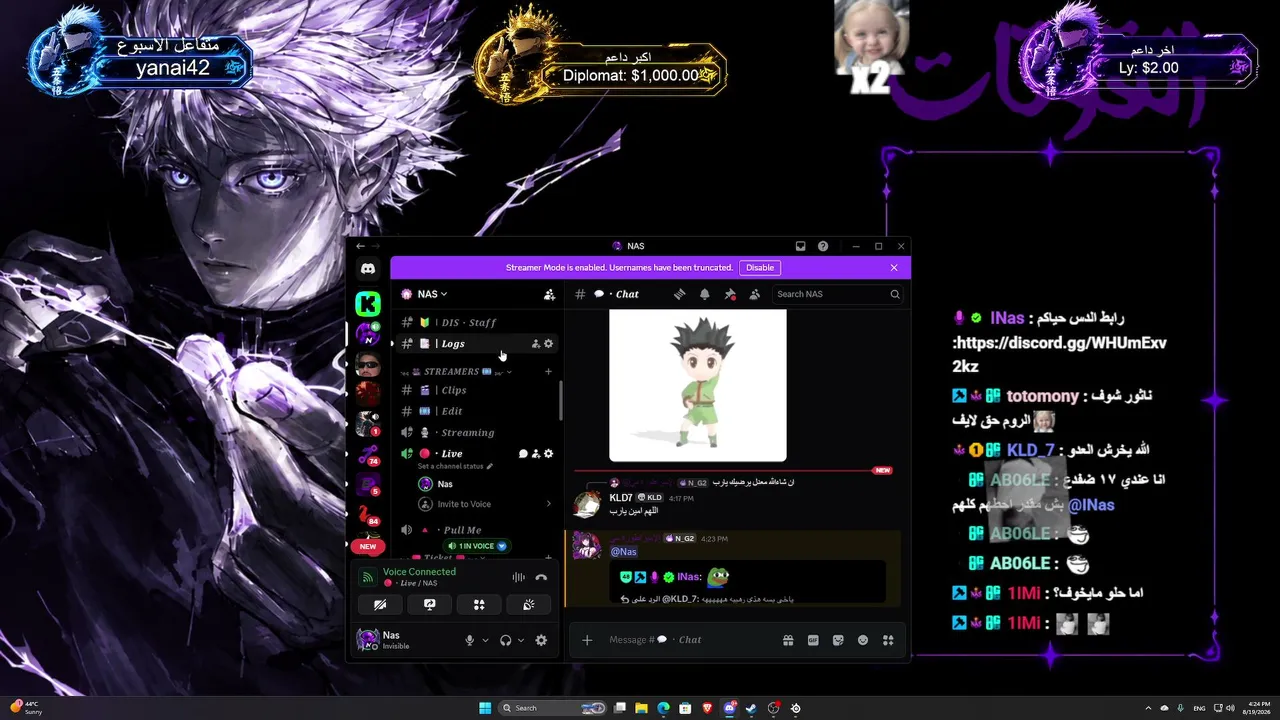1280x720 pixels.
Task: Open the attachment plus menu
Action: pyautogui.click(x=587, y=640)
